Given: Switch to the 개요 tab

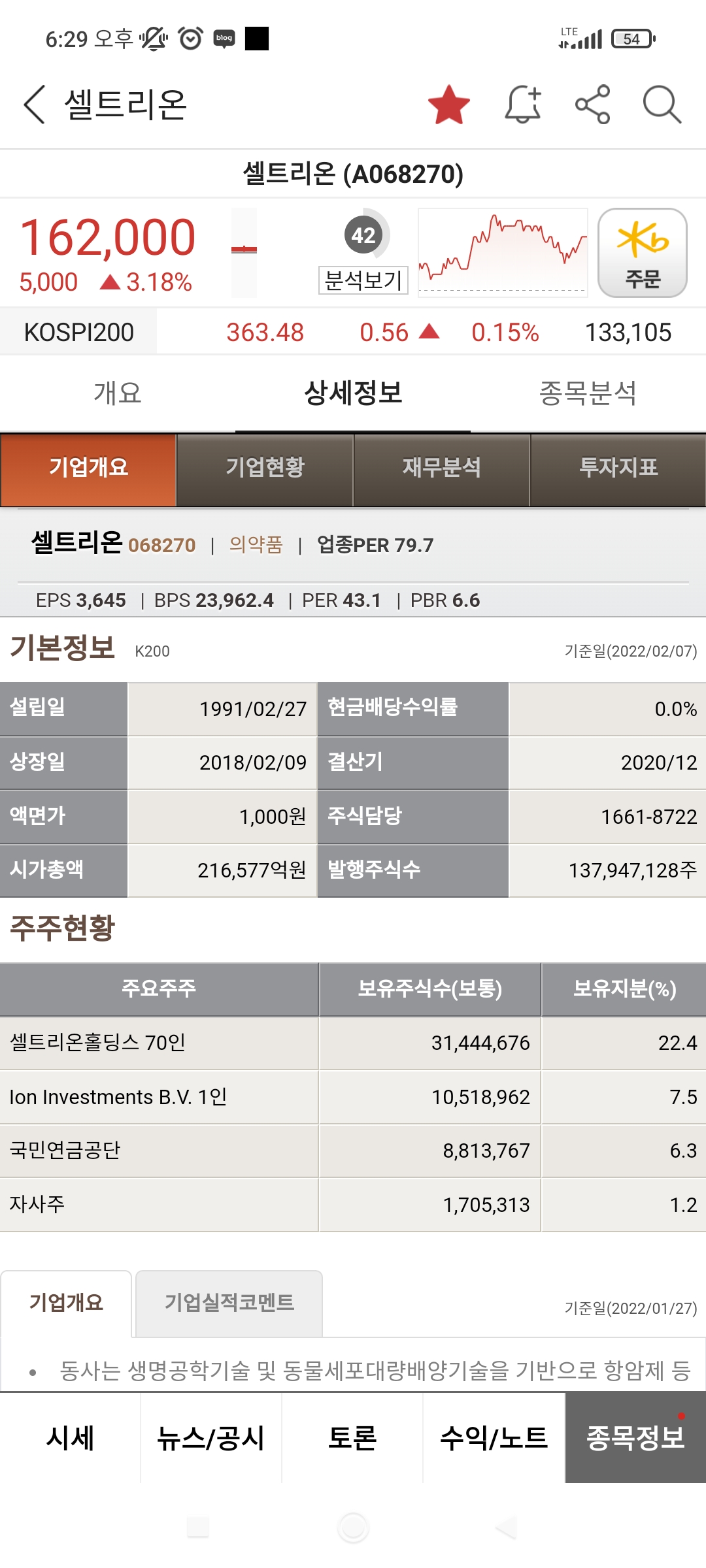Looking at the screenshot, I should (x=118, y=393).
